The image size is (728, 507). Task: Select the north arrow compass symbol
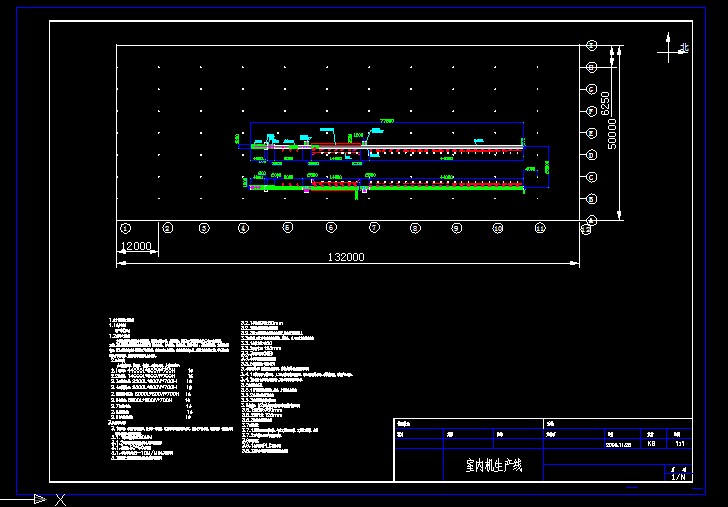(672, 48)
